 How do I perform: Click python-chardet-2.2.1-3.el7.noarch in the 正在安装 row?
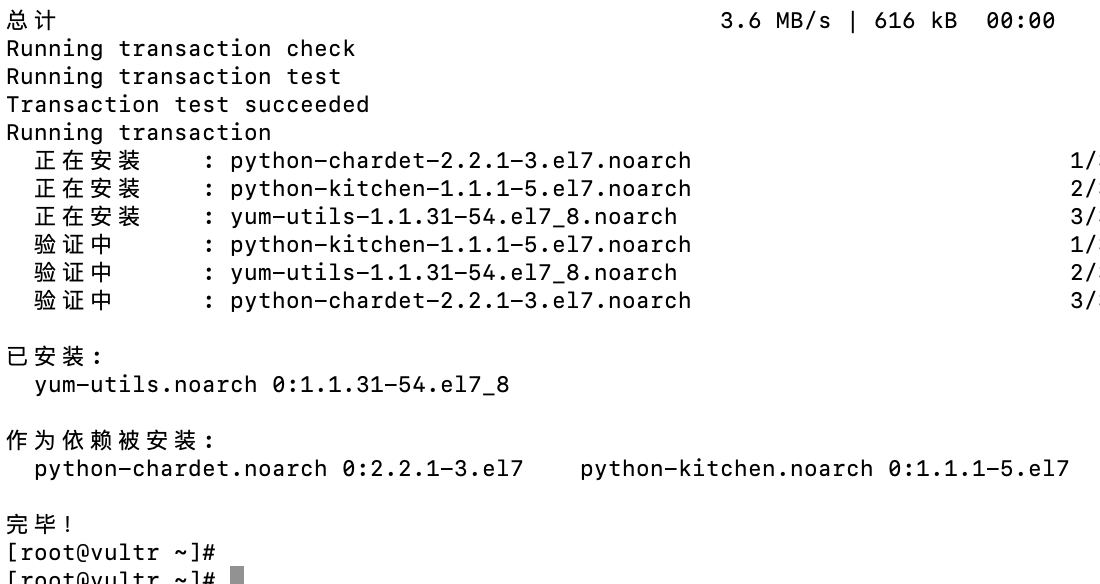click(460, 161)
